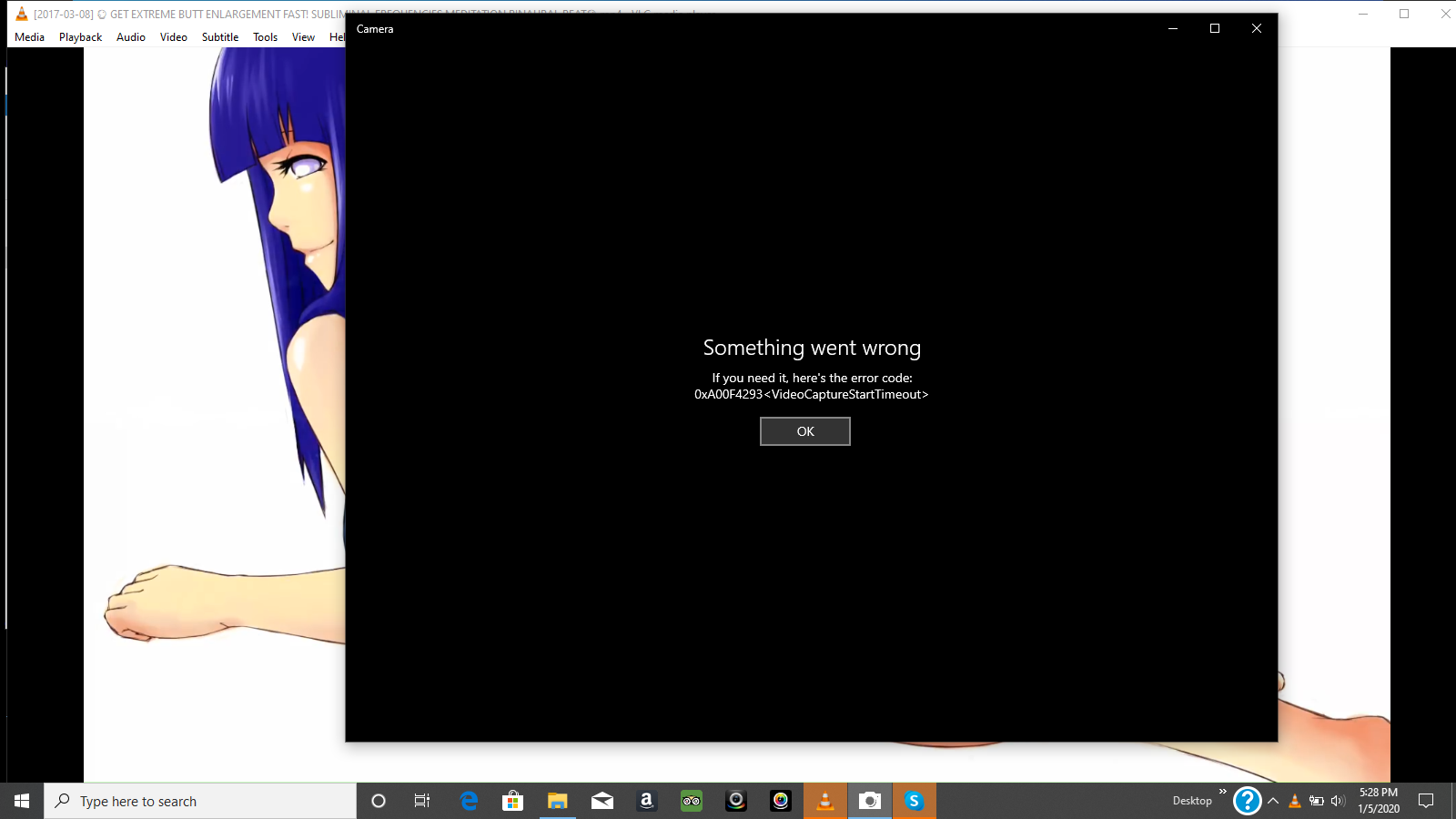
Task: Open the VLC Subtitle menu
Action: pos(220,37)
